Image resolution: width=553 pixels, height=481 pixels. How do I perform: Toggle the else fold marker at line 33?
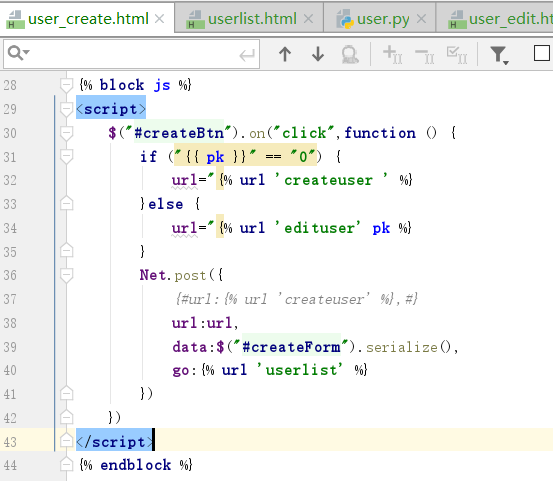(66, 203)
